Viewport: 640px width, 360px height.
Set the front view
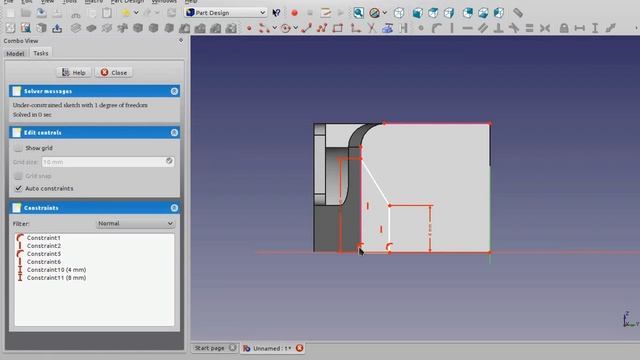tap(417, 13)
